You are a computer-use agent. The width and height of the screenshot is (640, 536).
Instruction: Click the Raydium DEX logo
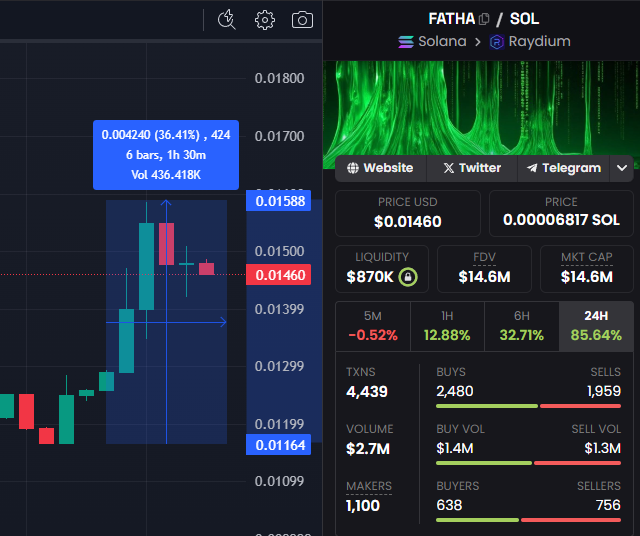(x=497, y=42)
